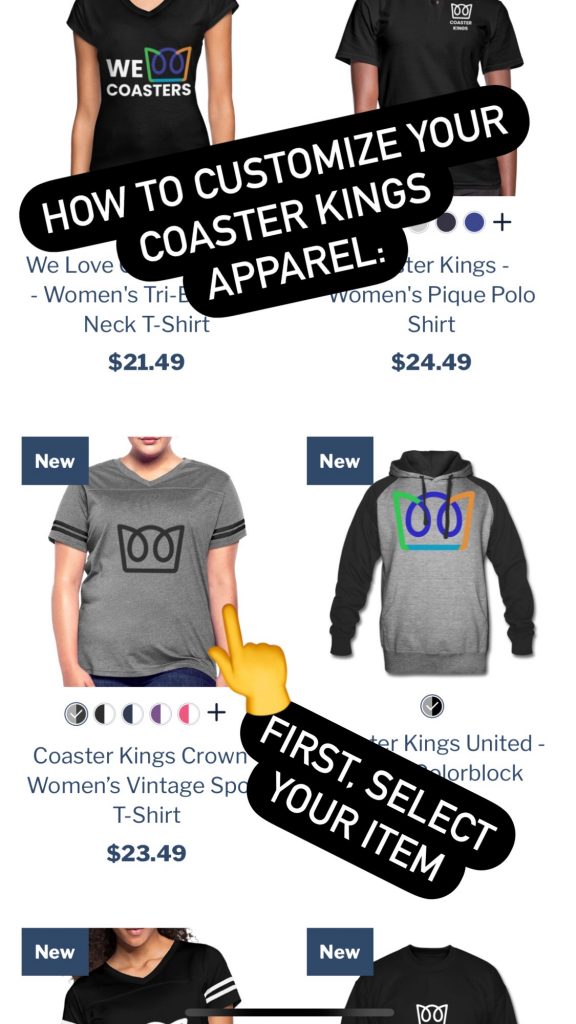Tap the New badge on the colorblock hoodie

click(x=340, y=460)
